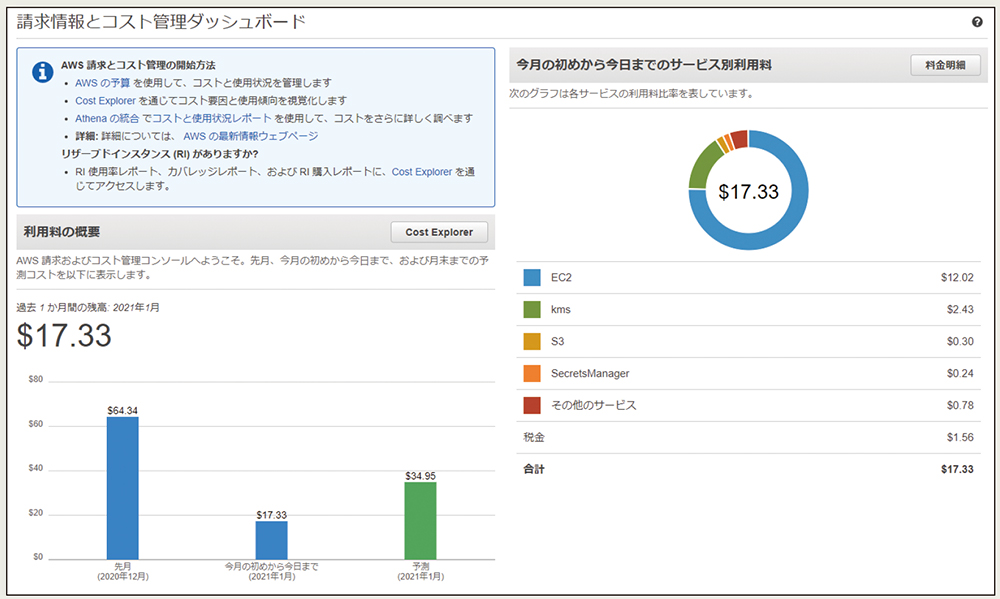
Task: Click the $12.02 EC2 amount
Action: [957, 277]
